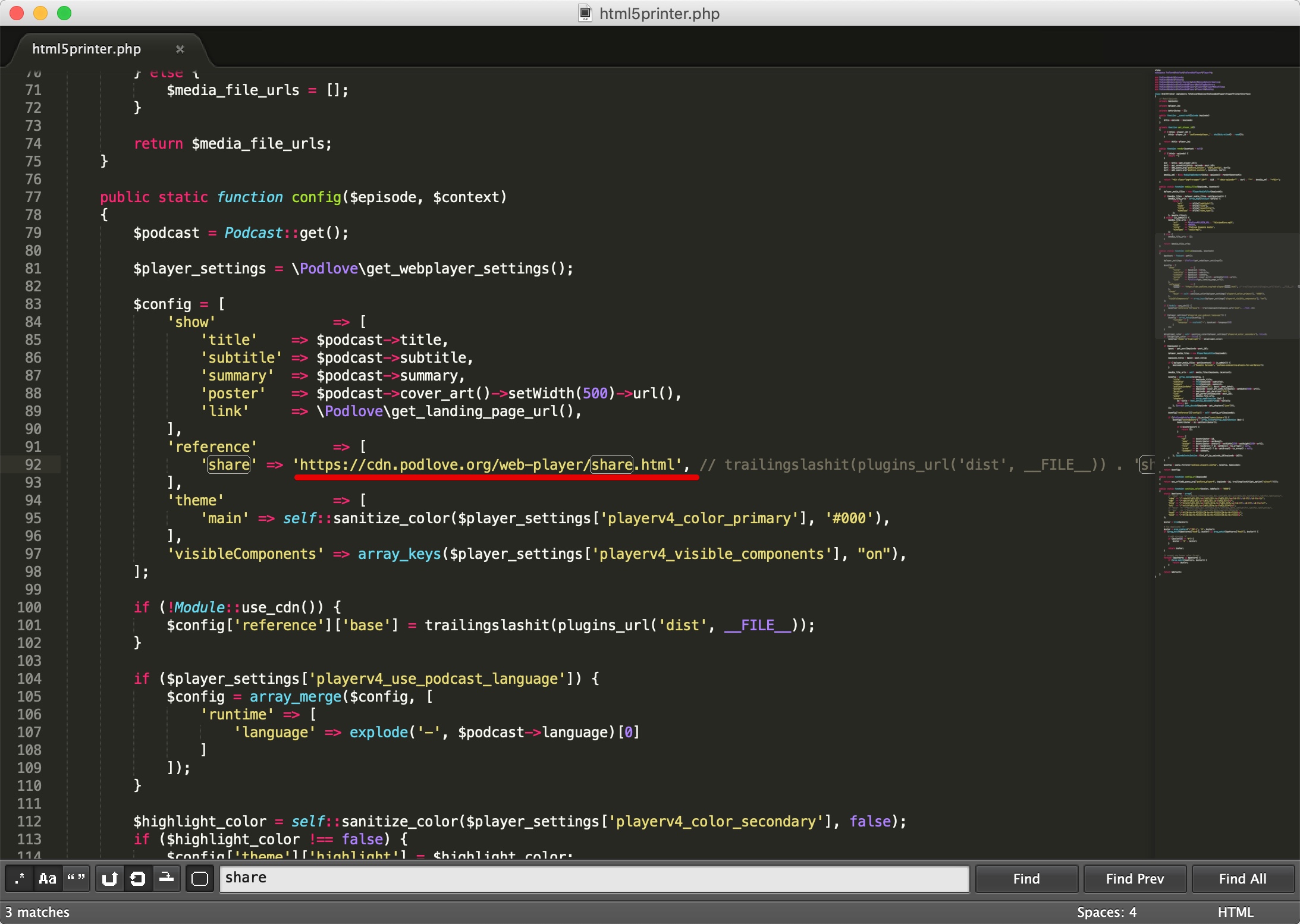This screenshot has width=1300, height=924.
Task: Open the Spaces: 4 indentation menu
Action: coord(1107,912)
